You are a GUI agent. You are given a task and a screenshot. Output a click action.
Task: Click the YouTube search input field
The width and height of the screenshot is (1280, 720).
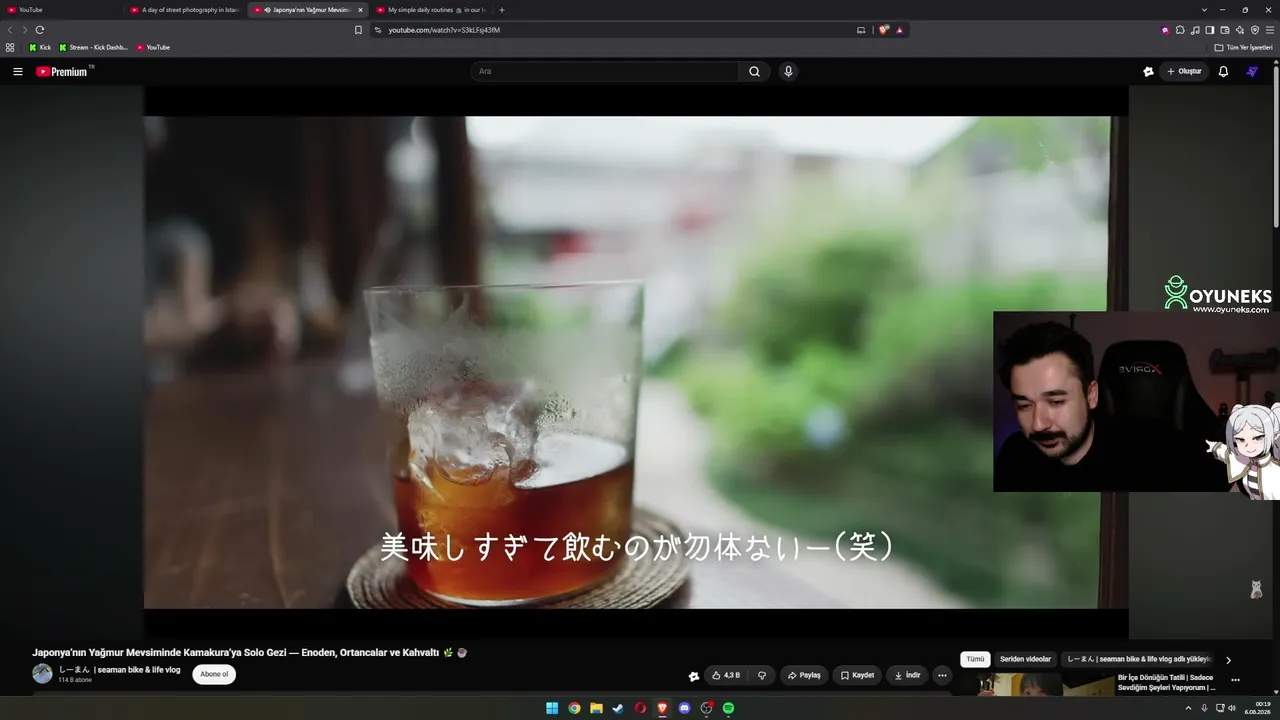tap(605, 71)
